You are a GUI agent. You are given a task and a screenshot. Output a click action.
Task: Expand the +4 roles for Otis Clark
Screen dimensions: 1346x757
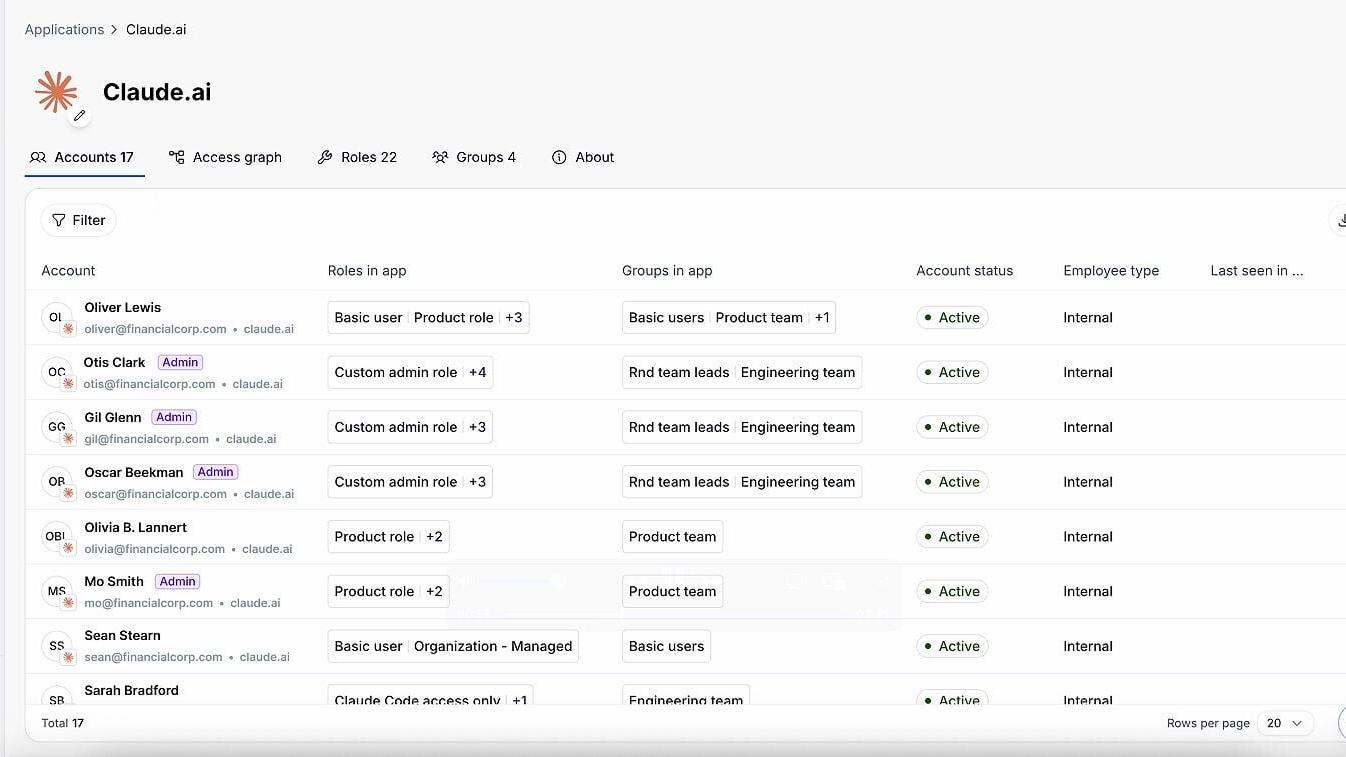tap(478, 372)
